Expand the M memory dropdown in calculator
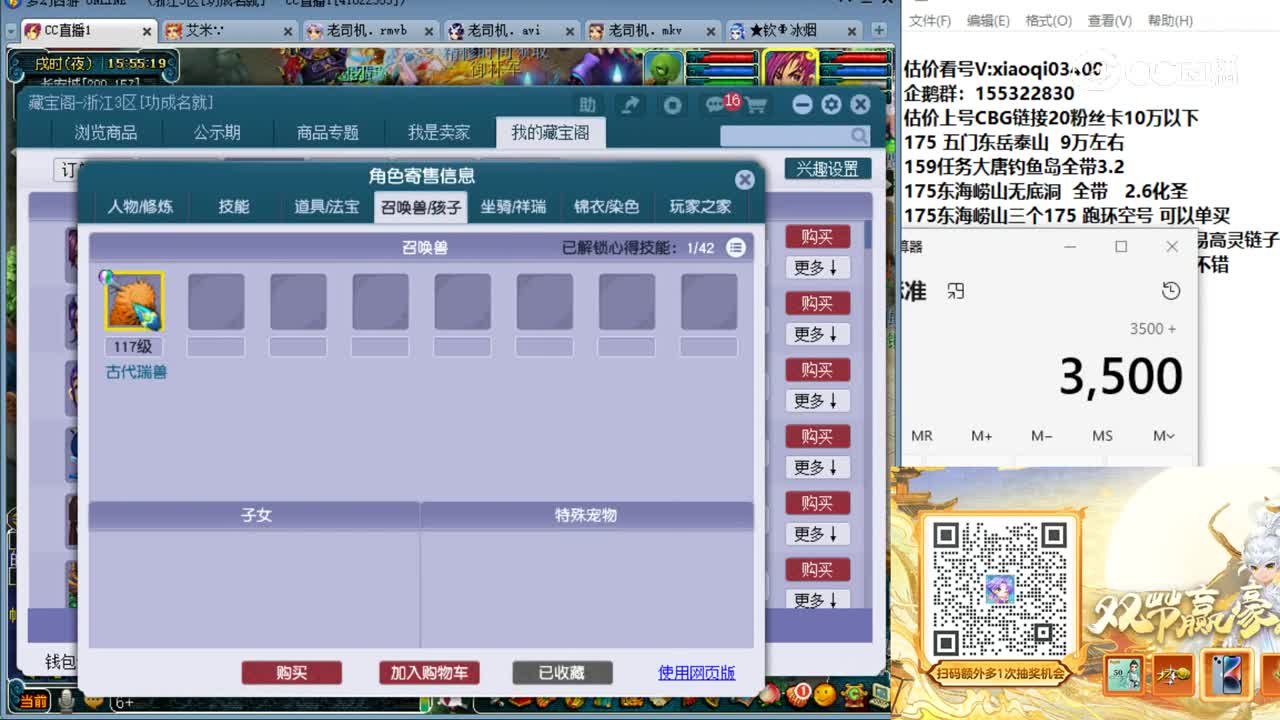 tap(1163, 436)
